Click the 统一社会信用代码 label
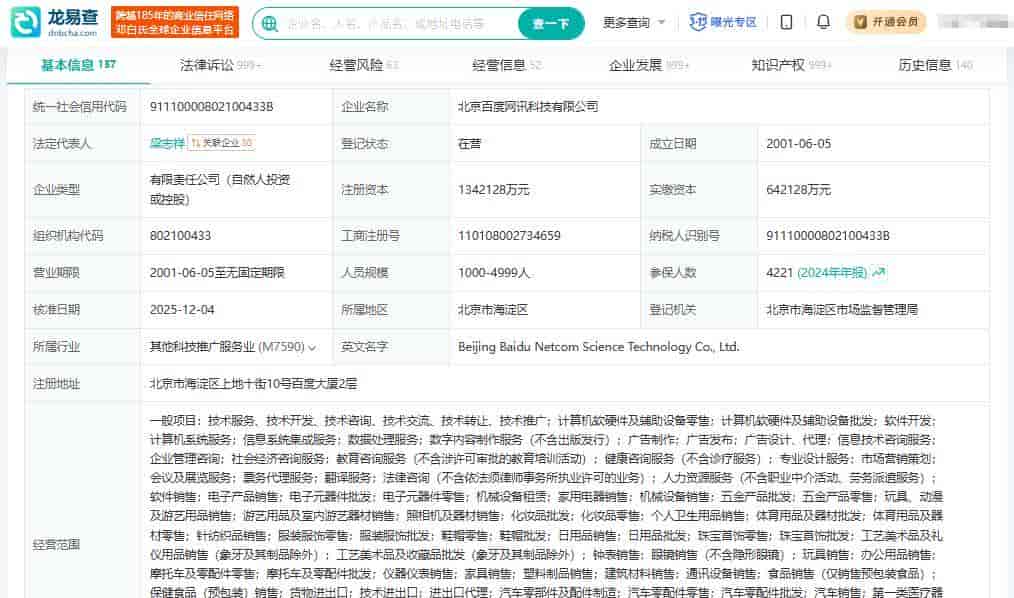This screenshot has width=1014, height=598. click(80, 107)
